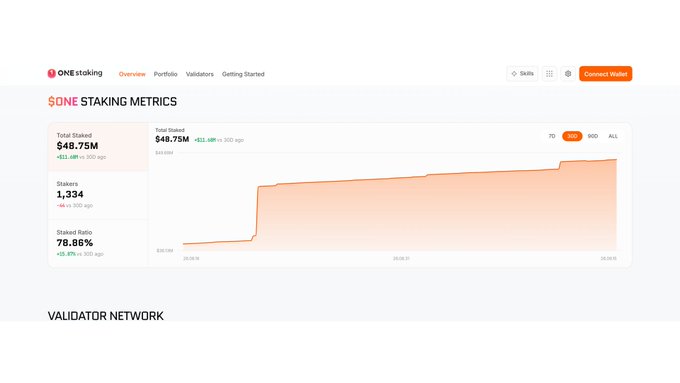The width and height of the screenshot is (680, 383).
Task: Click the VALIDATOR NETWORK heading
Action: coord(105,316)
